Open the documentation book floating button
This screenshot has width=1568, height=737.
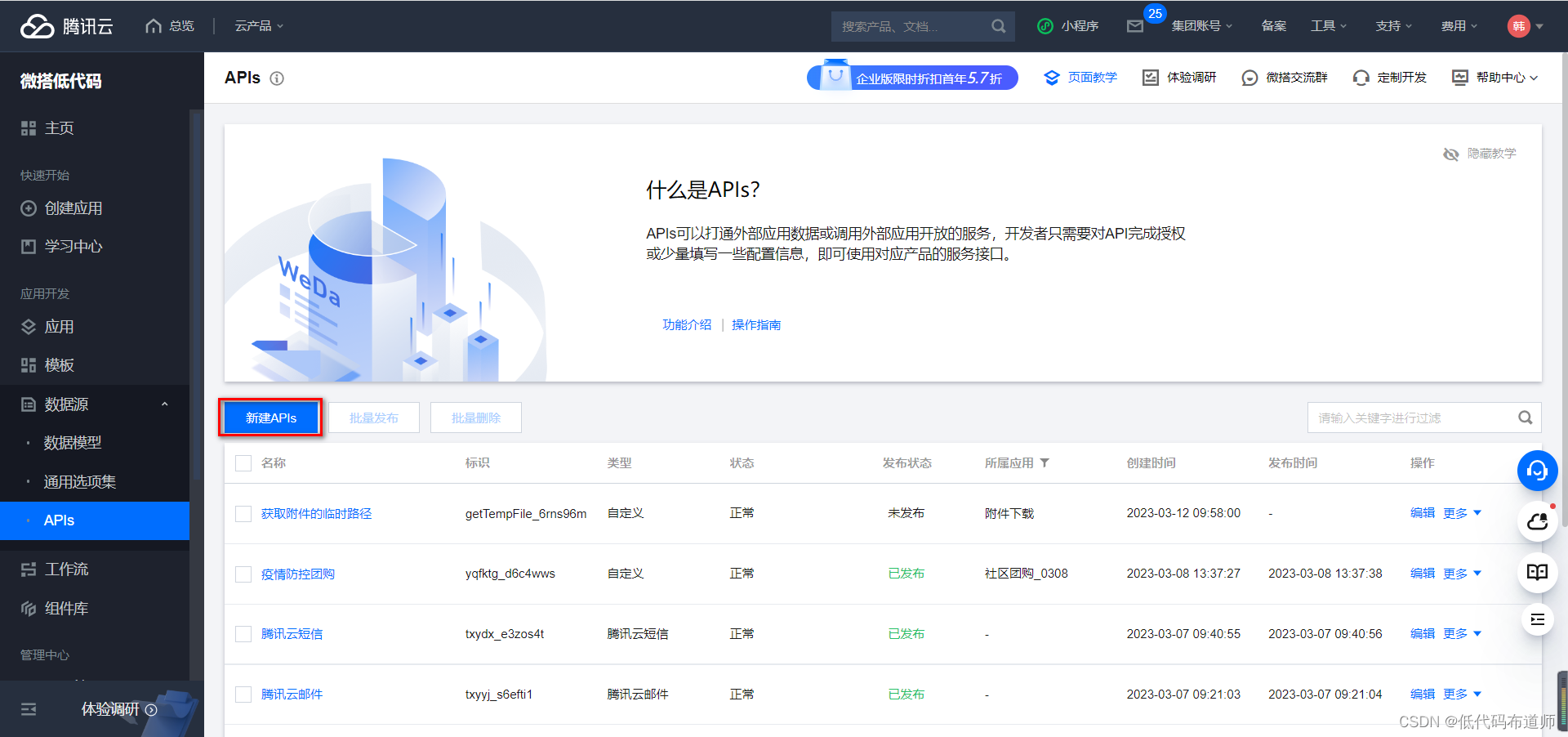pos(1538,572)
